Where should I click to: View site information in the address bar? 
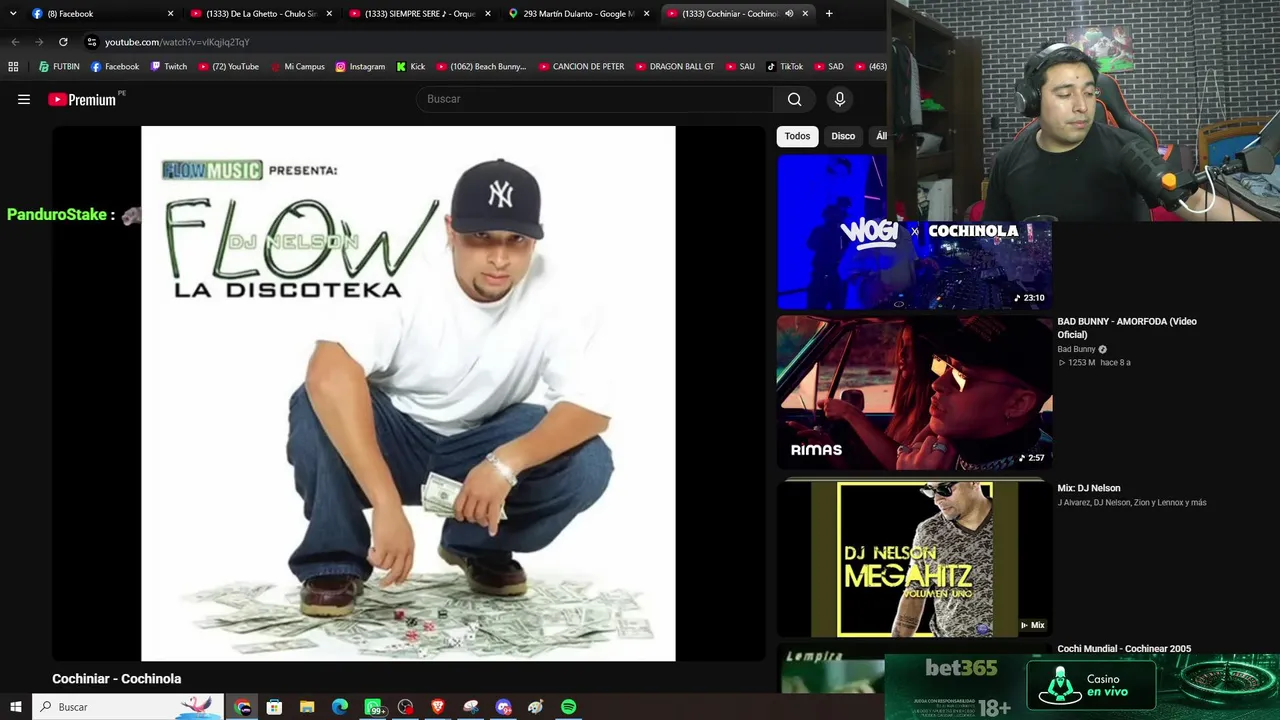coord(92,42)
